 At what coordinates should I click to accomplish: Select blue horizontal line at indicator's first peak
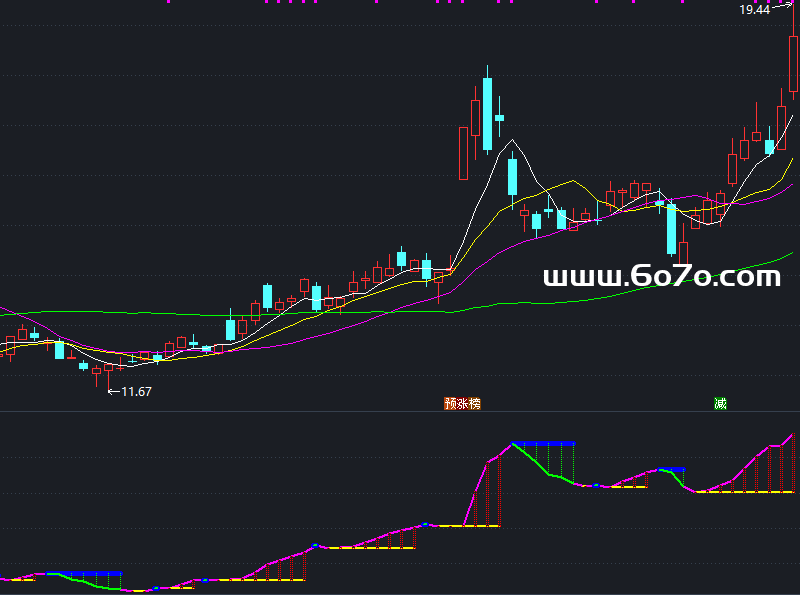[543, 443]
